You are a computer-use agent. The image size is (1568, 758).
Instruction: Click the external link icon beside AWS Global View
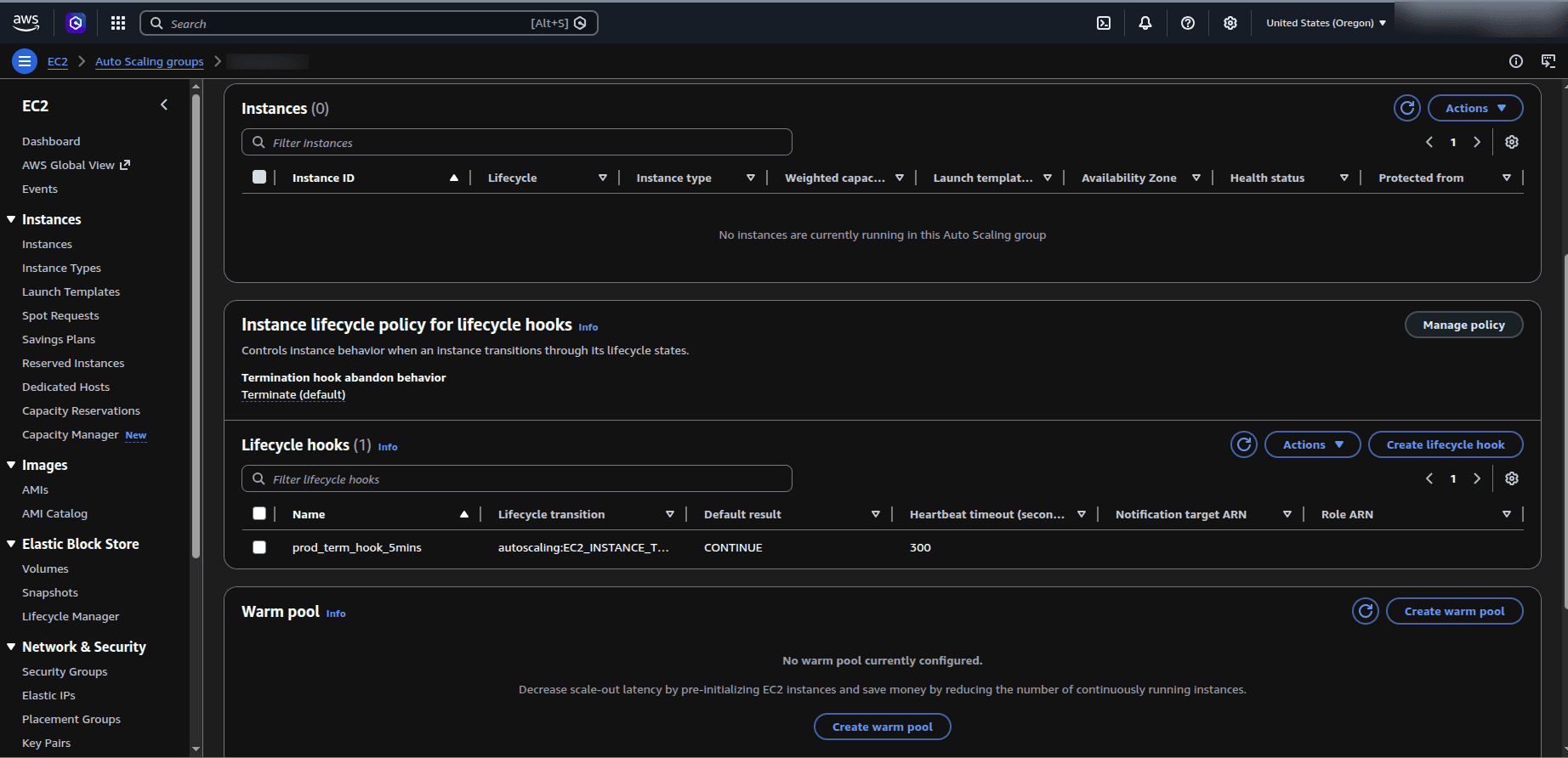point(125,165)
